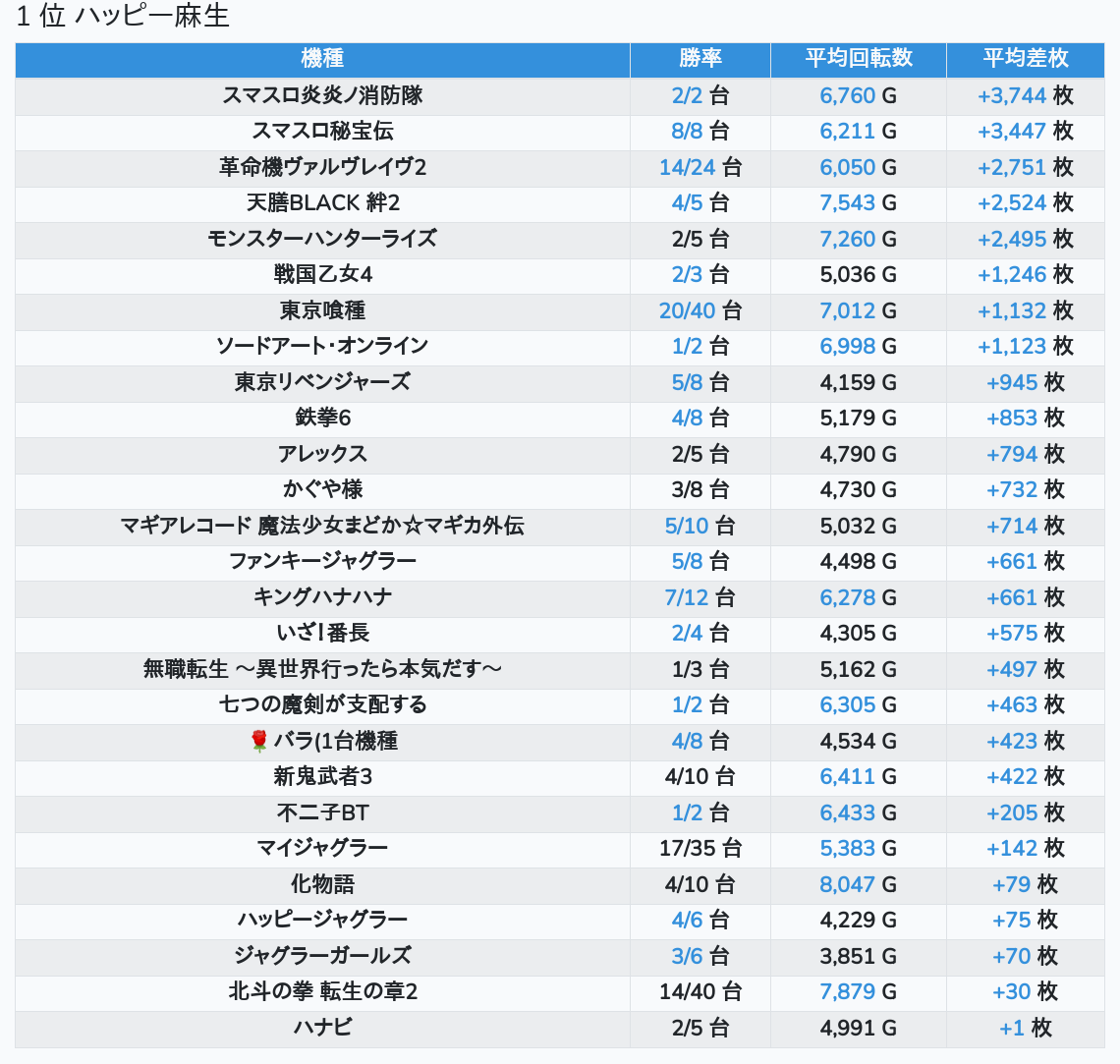
Task: Select the 7/12 台 win rate for キングハナハナ
Action: tap(700, 597)
